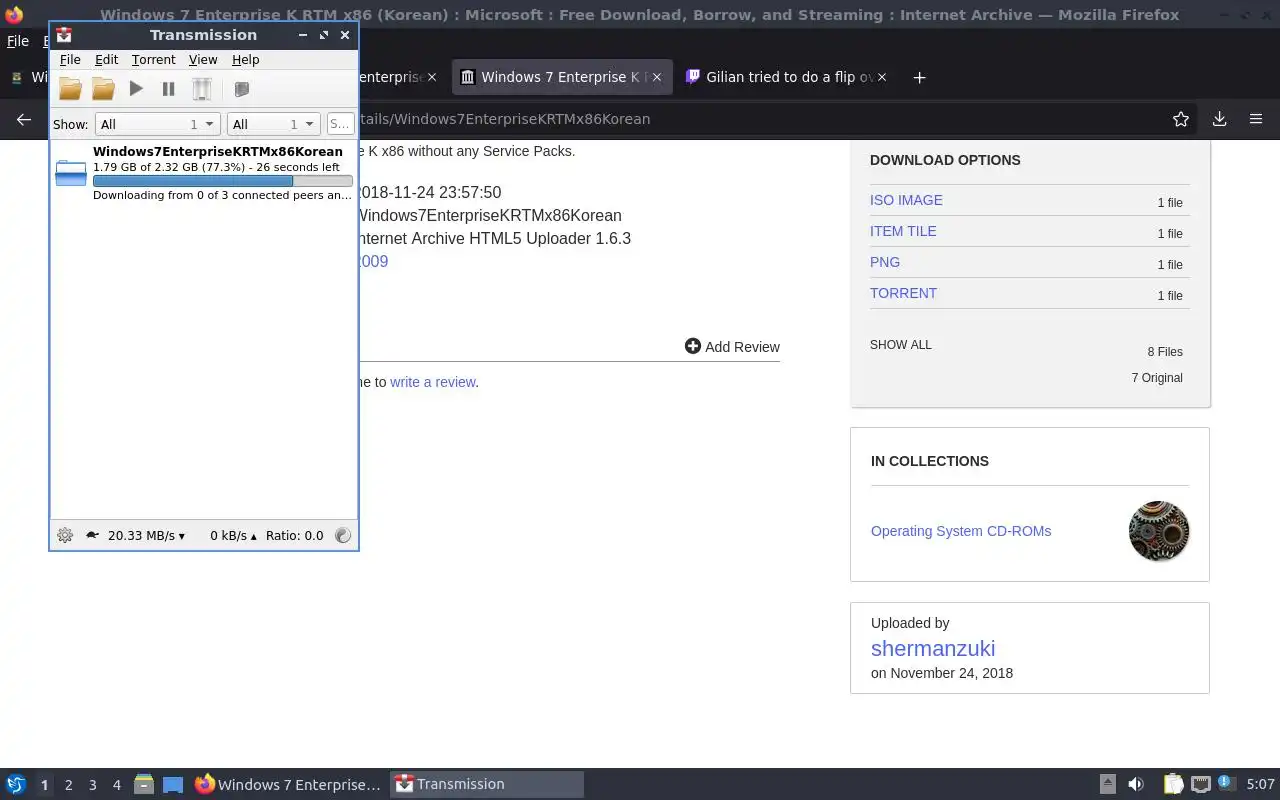The image size is (1280, 800).
Task: Pause the selected torrent in Transmission
Action: pyautogui.click(x=168, y=89)
